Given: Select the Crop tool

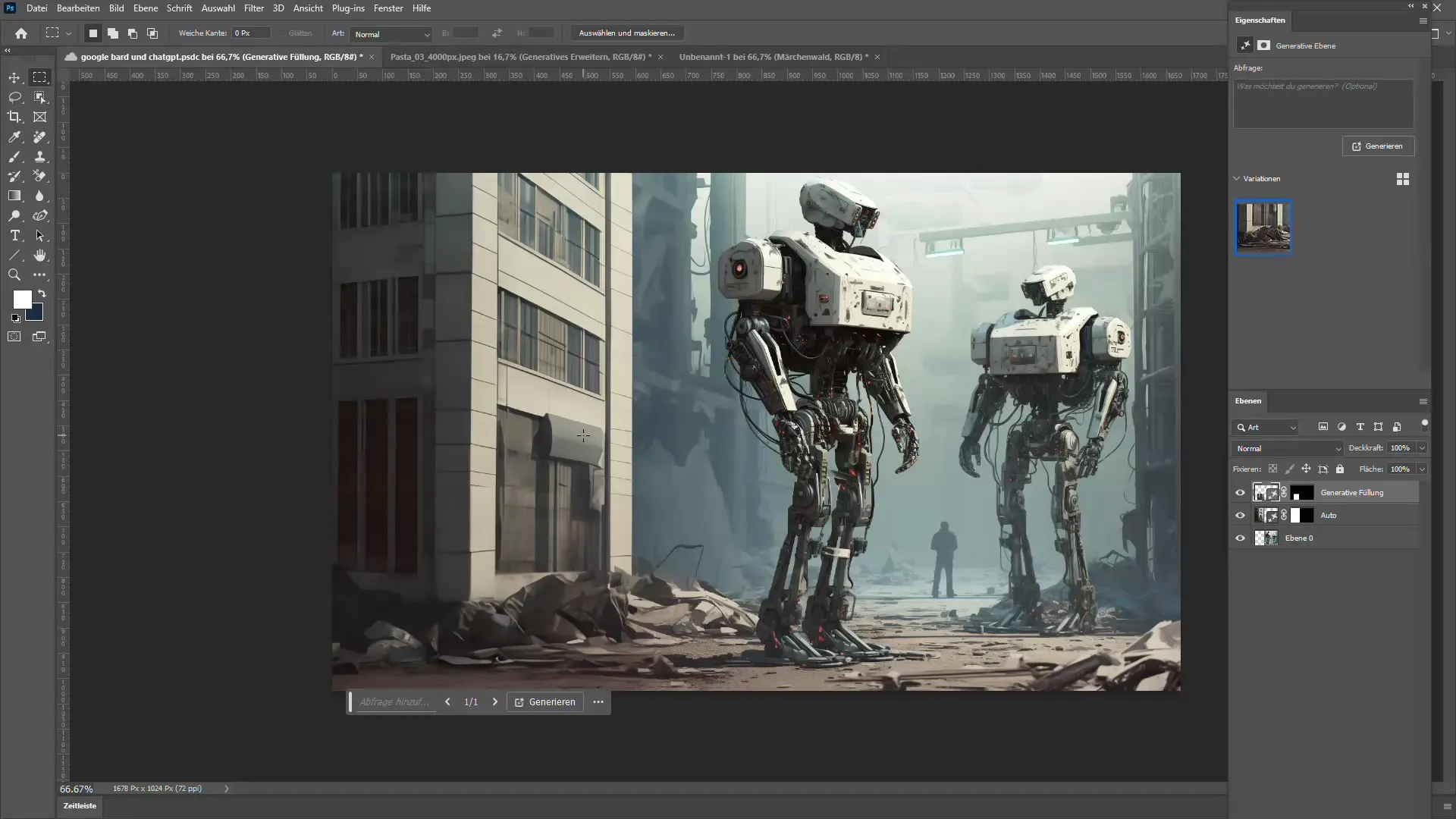Looking at the screenshot, I should click(x=14, y=116).
